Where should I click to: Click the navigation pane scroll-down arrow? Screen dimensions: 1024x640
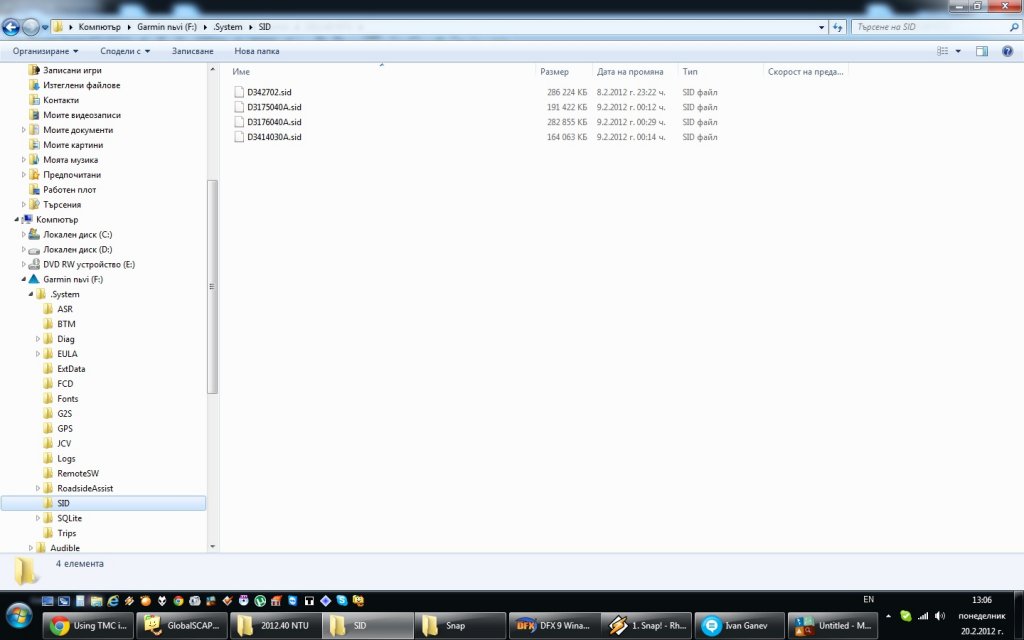coord(212,547)
